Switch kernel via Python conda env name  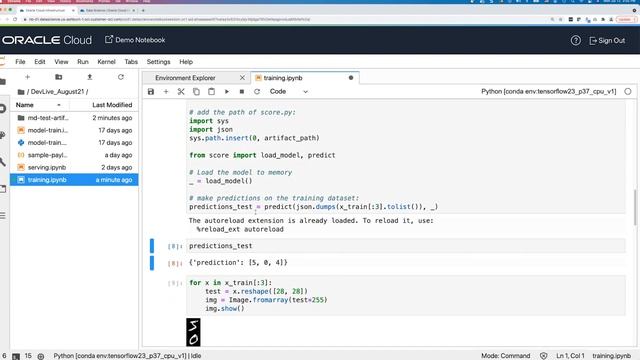(x=549, y=91)
